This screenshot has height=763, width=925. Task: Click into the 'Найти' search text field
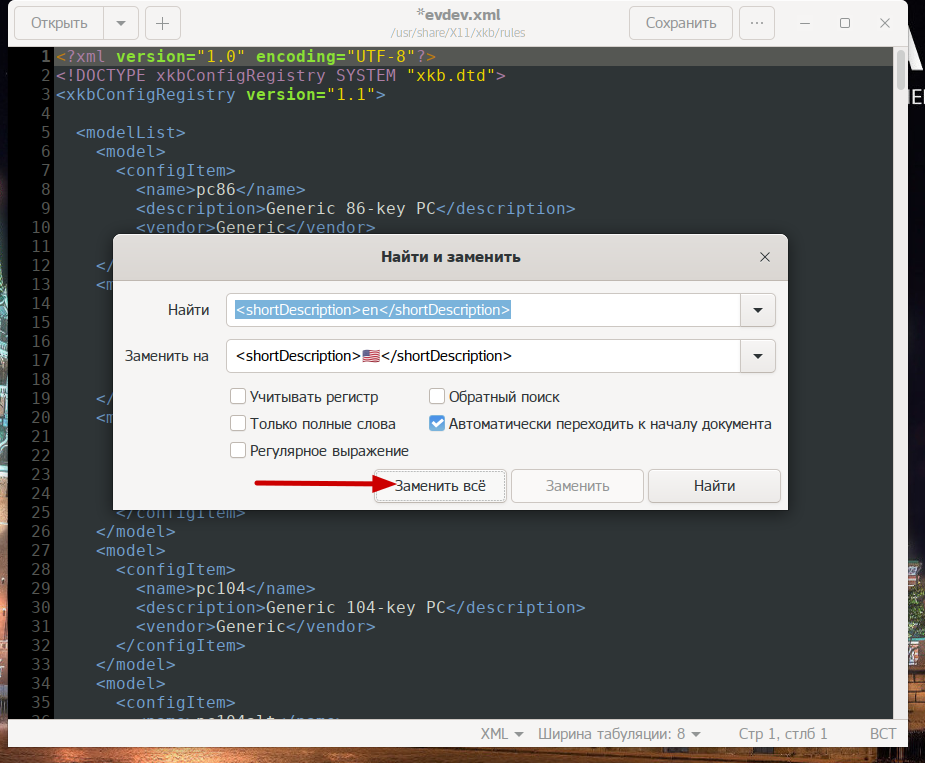(483, 310)
